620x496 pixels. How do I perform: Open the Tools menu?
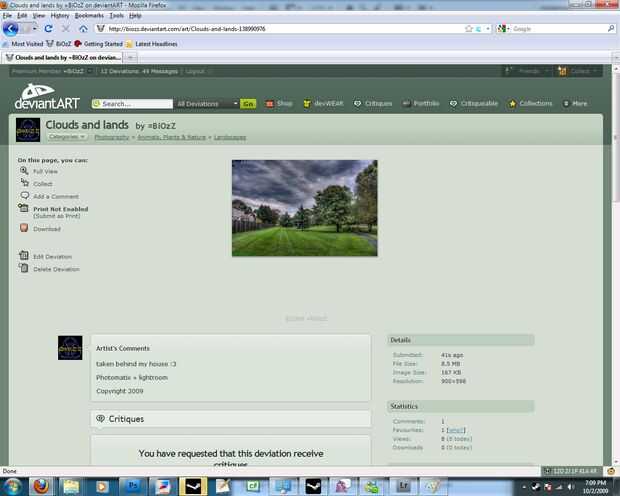click(x=117, y=15)
